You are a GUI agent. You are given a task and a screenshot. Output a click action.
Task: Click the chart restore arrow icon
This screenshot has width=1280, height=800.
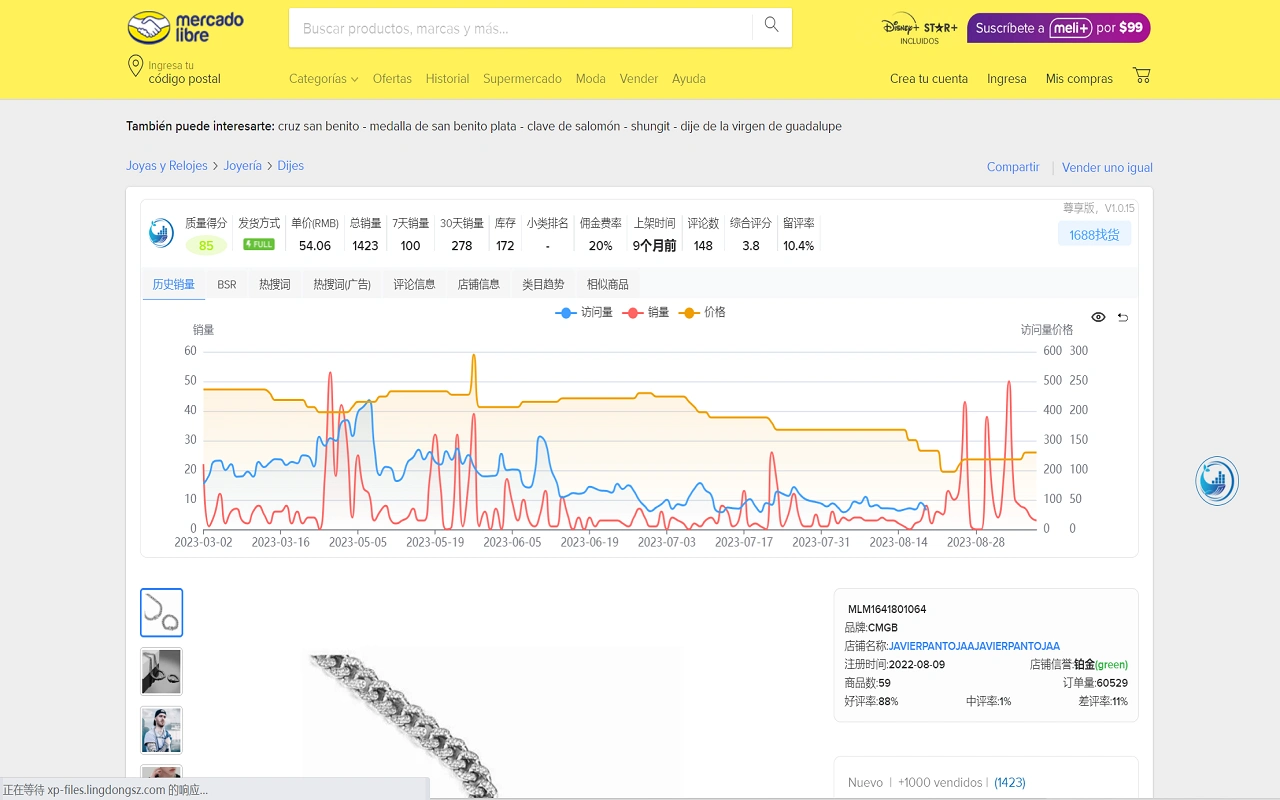(1123, 317)
